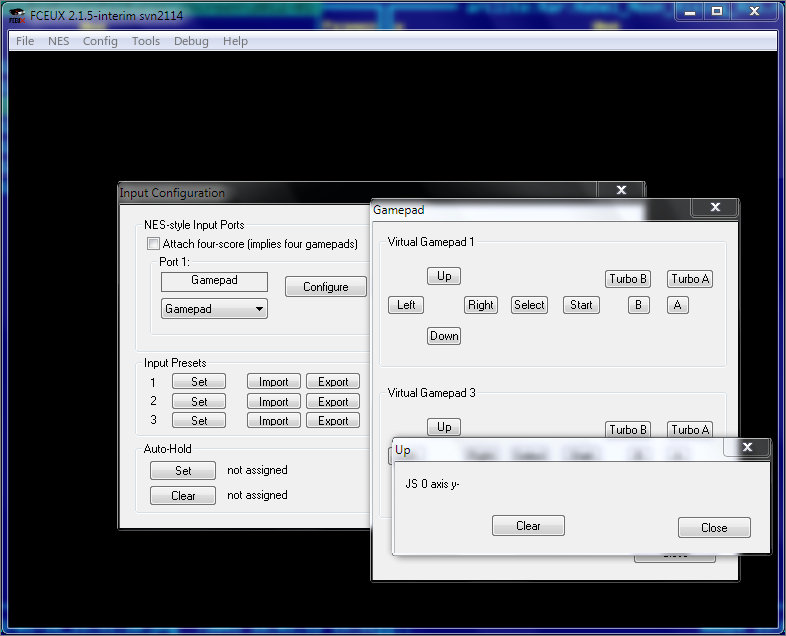This screenshot has height=636, width=786.
Task: Close the Input Configuration window
Action: [622, 190]
